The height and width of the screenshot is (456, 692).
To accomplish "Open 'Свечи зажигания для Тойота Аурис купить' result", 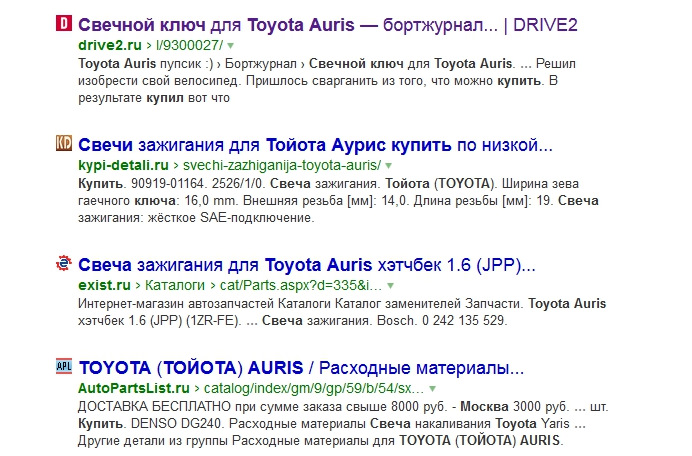I will pyautogui.click(x=315, y=145).
